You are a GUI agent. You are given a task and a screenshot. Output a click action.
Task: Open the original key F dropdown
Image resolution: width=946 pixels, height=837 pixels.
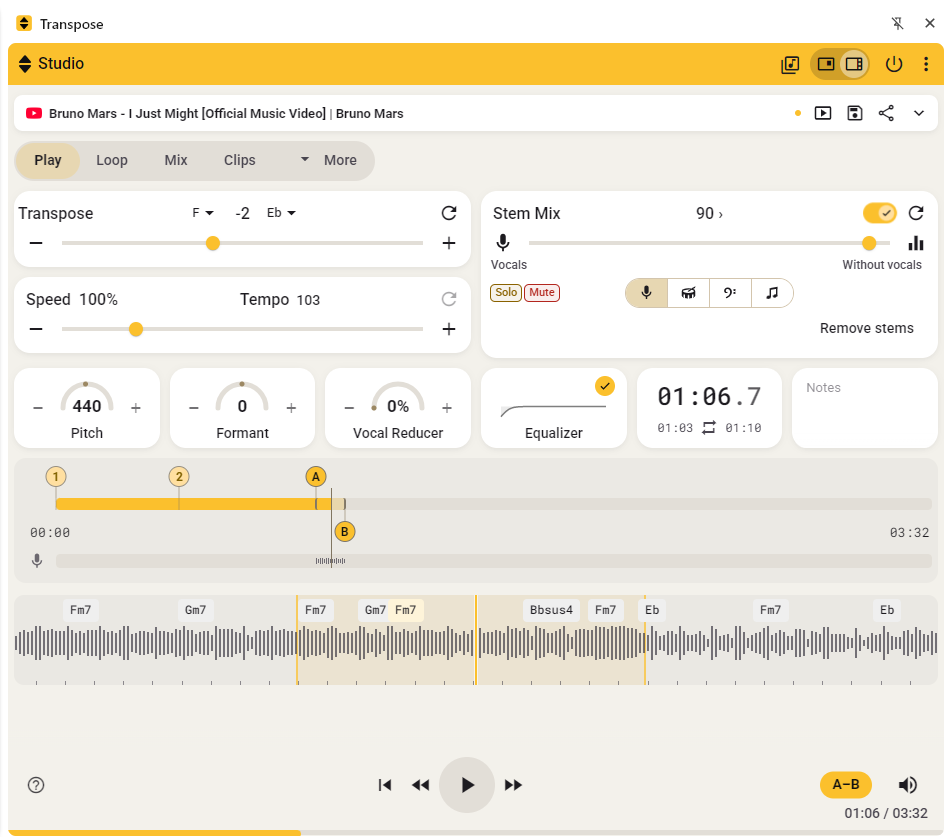(x=203, y=213)
